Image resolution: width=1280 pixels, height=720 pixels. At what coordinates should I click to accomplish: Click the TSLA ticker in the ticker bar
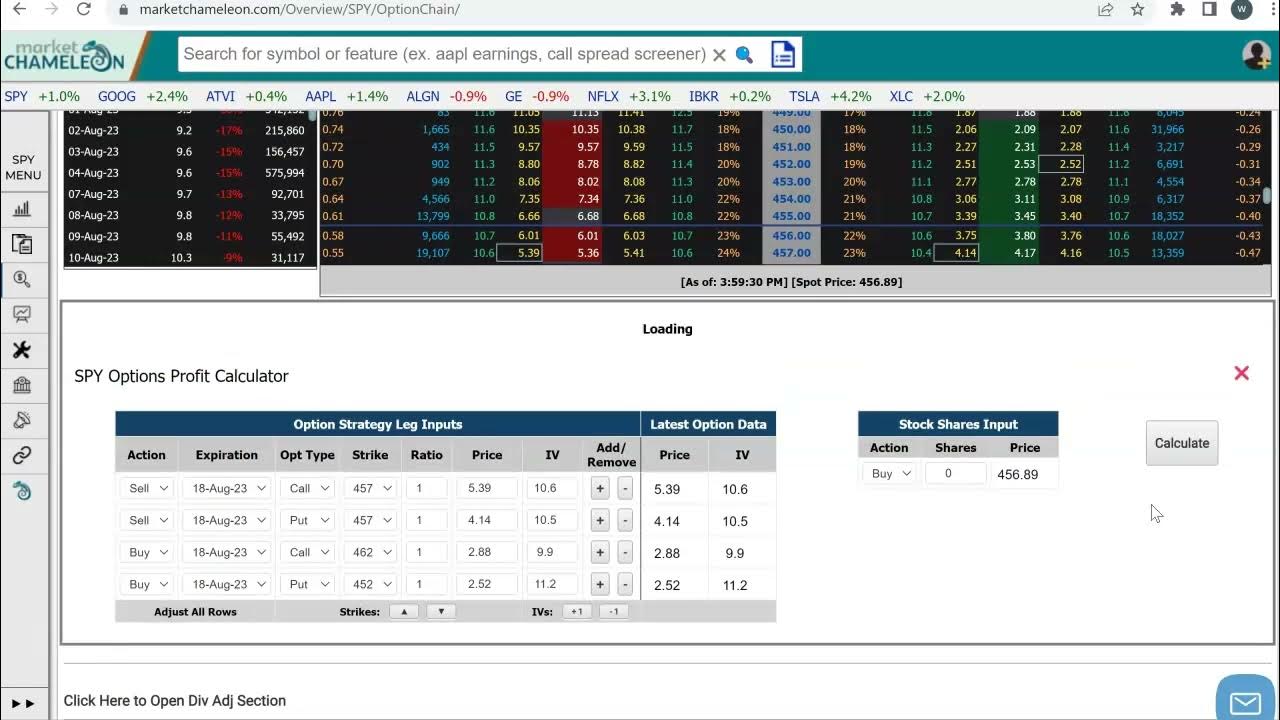[804, 97]
